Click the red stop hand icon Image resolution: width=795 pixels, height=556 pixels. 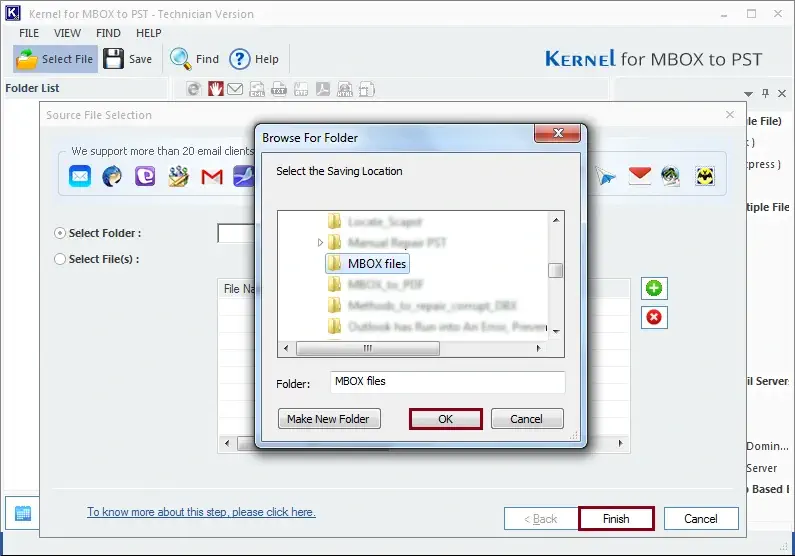(x=215, y=89)
